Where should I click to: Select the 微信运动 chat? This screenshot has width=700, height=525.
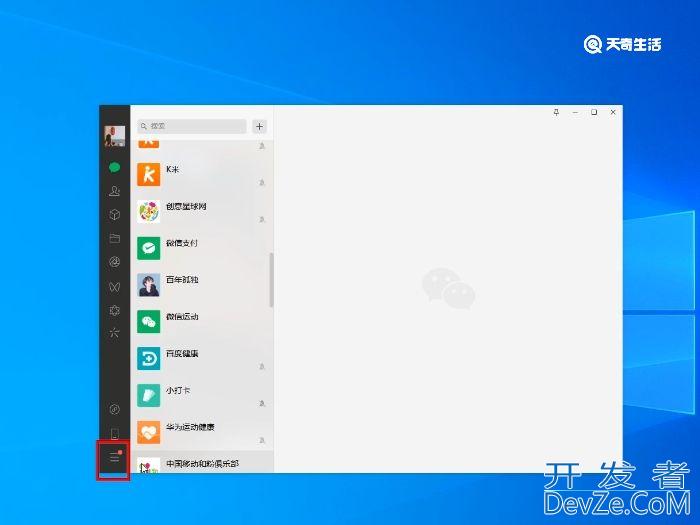tap(202, 321)
